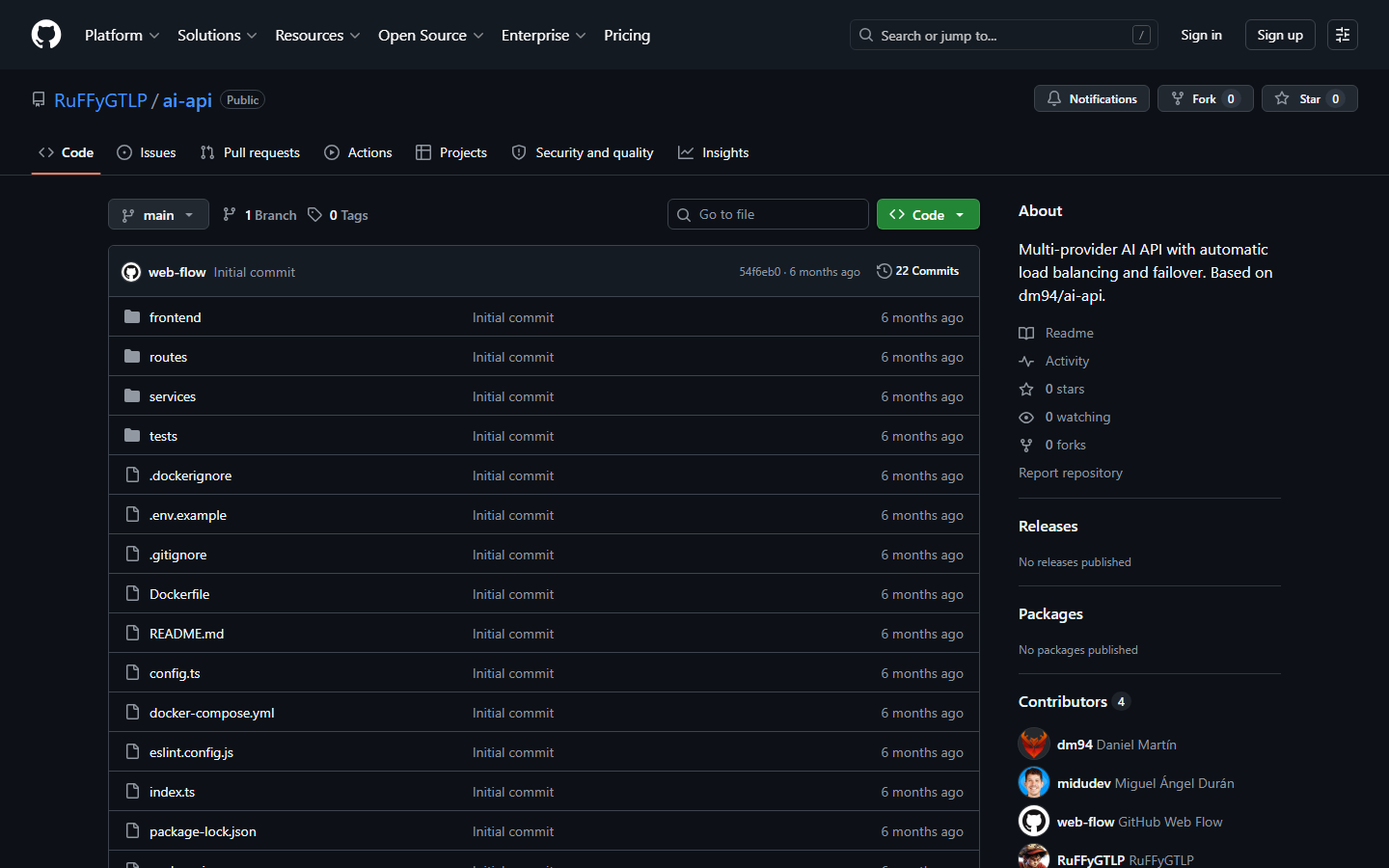Open the appearance settings icon in header
The height and width of the screenshot is (868, 1389).
(1343, 35)
